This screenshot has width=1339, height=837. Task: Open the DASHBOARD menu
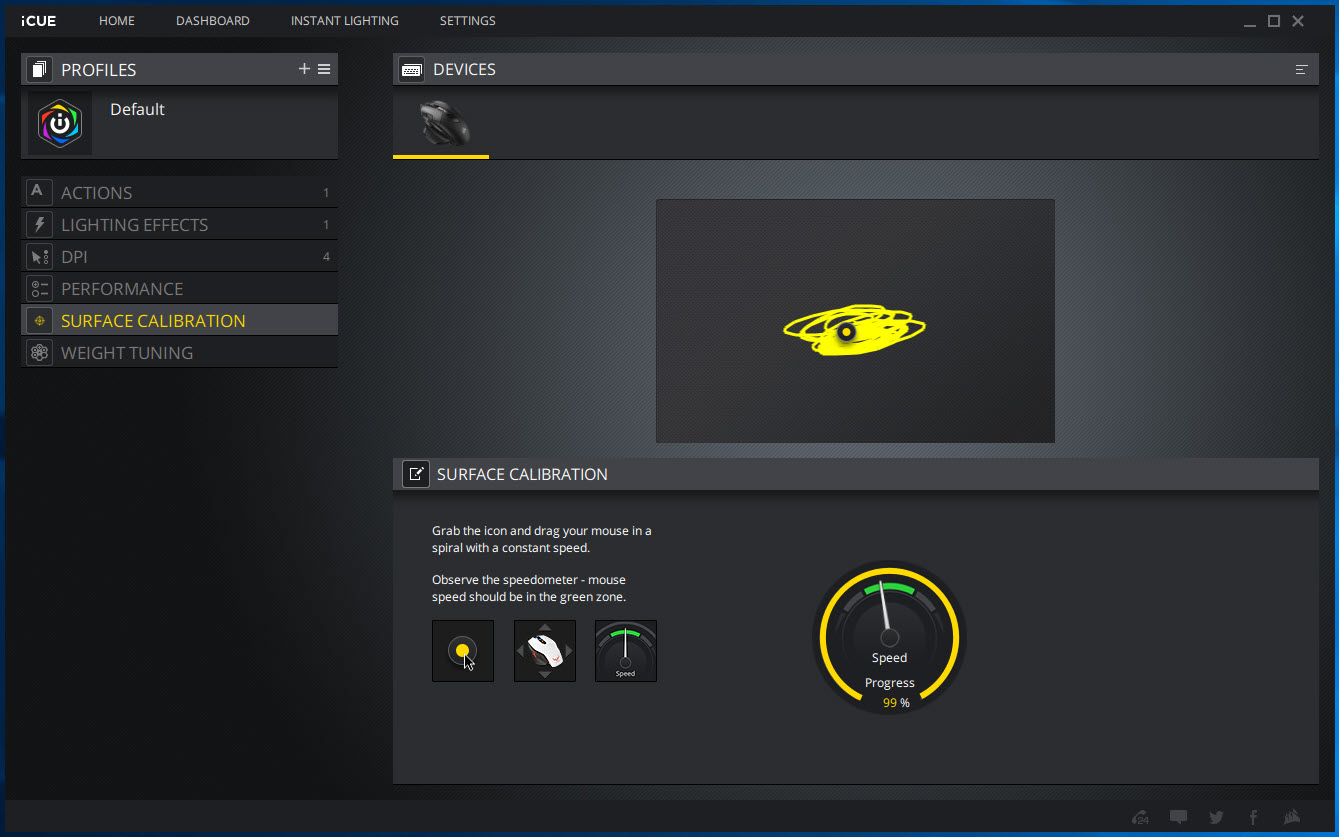[213, 21]
